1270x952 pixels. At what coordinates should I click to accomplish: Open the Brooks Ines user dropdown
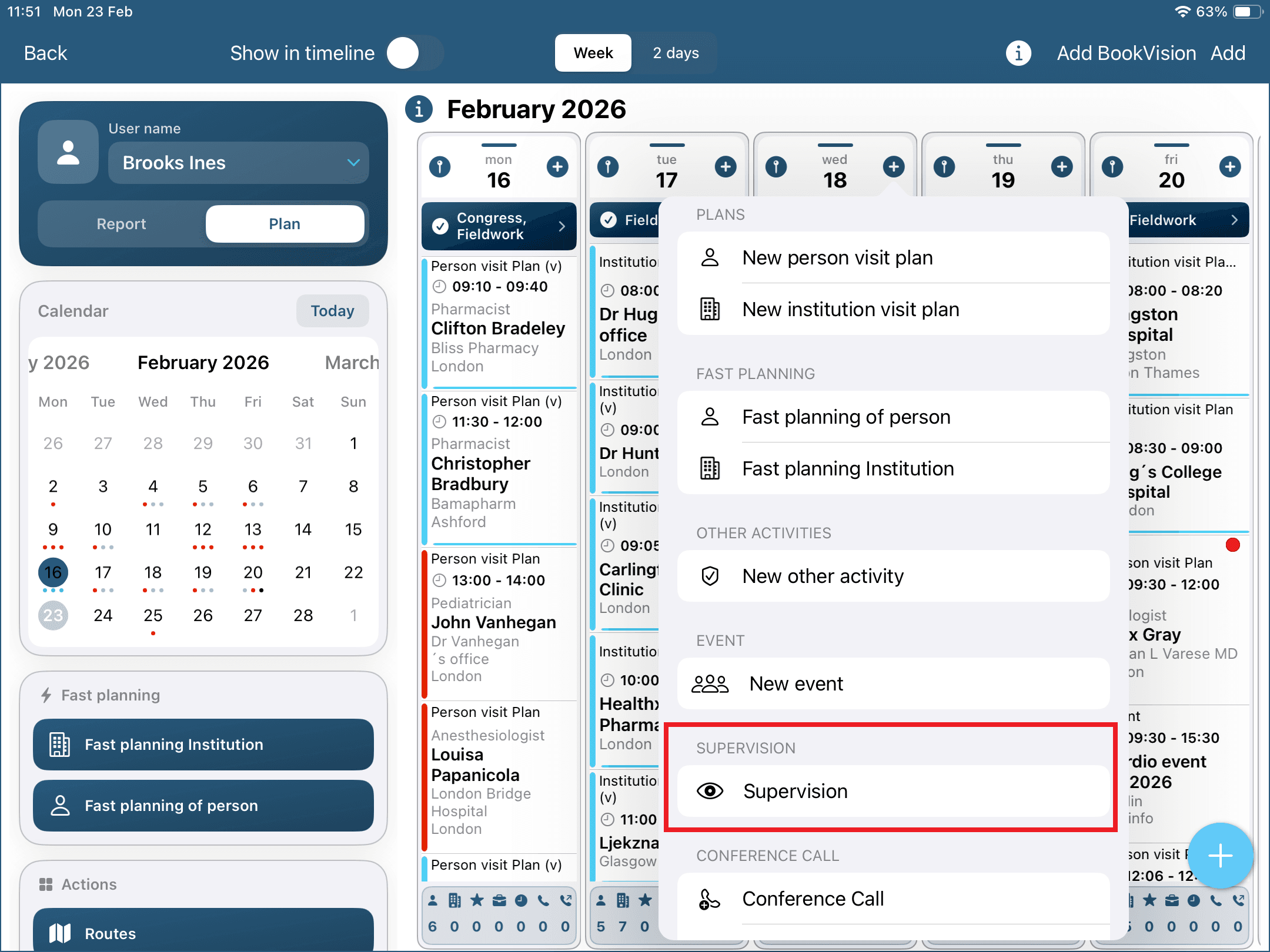pos(238,163)
